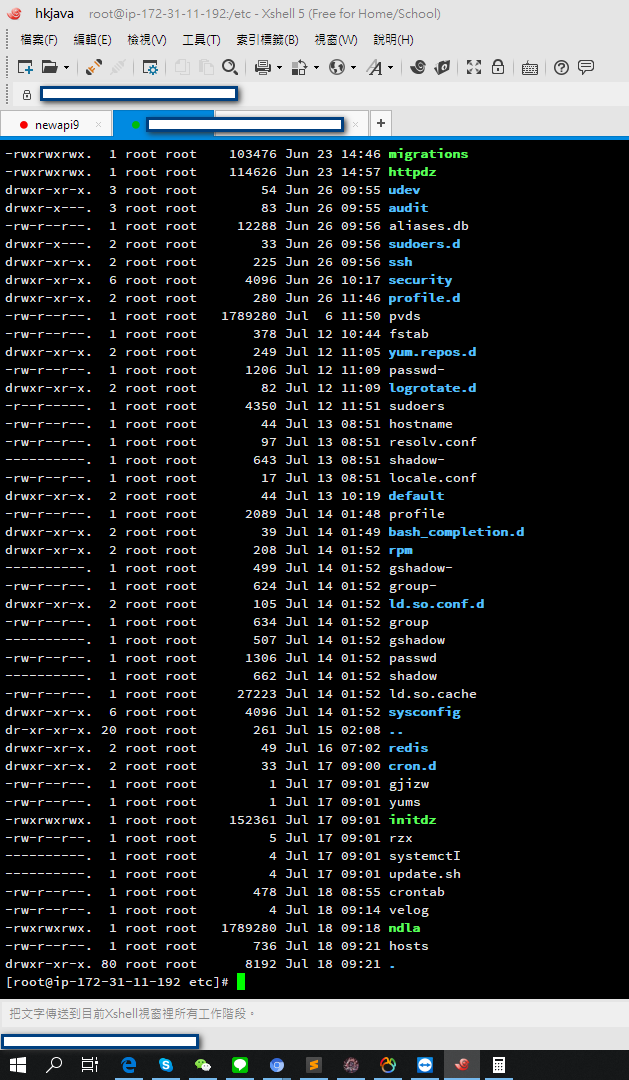629x1080 pixels.
Task: Click the sysconfig directory name
Action: 424,712
